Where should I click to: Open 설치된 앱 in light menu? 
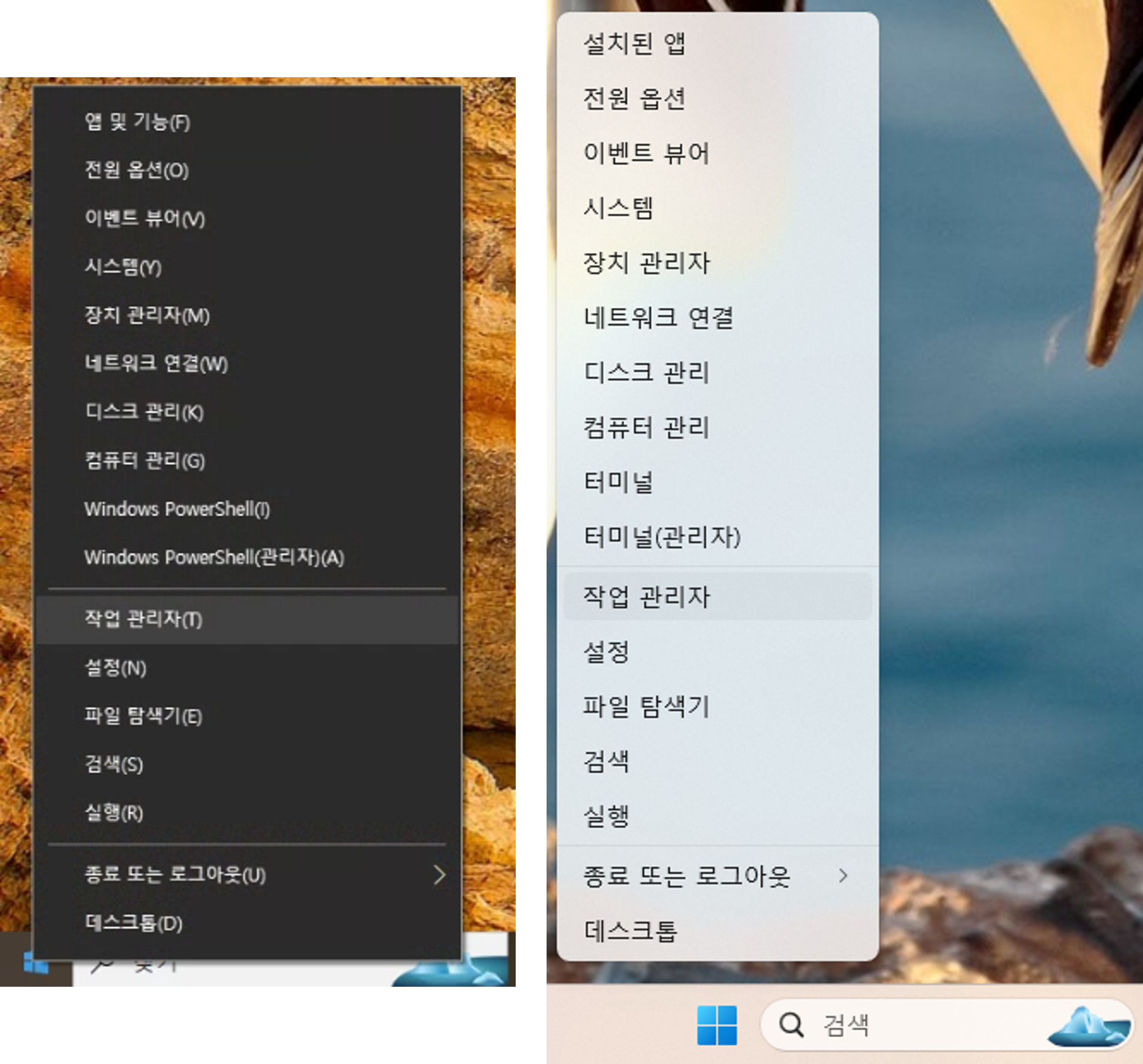pyautogui.click(x=634, y=43)
